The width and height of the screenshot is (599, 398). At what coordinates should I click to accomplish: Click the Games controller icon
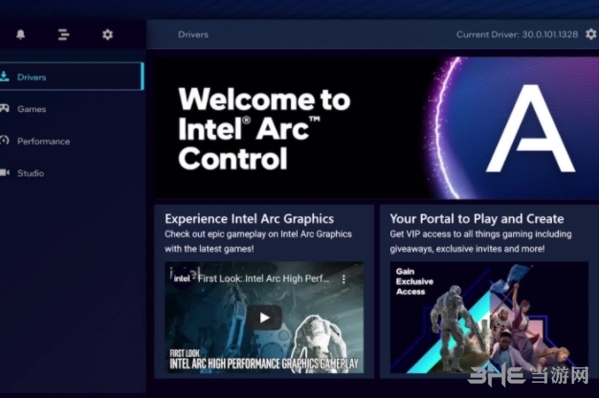tap(4, 108)
